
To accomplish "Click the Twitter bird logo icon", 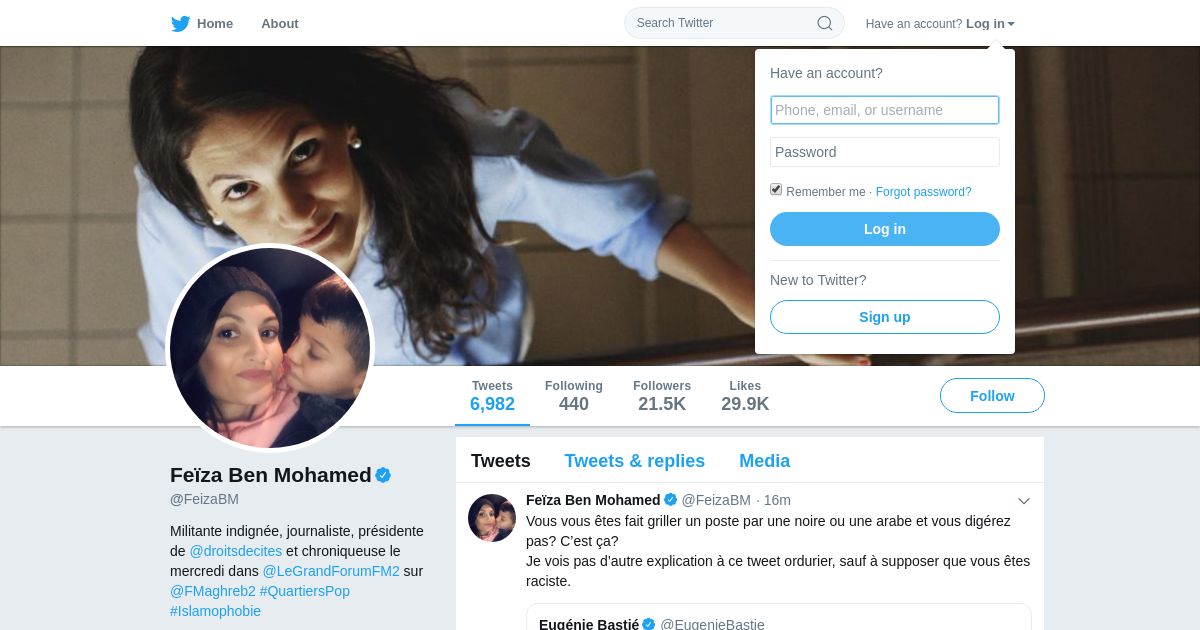I will point(180,23).
